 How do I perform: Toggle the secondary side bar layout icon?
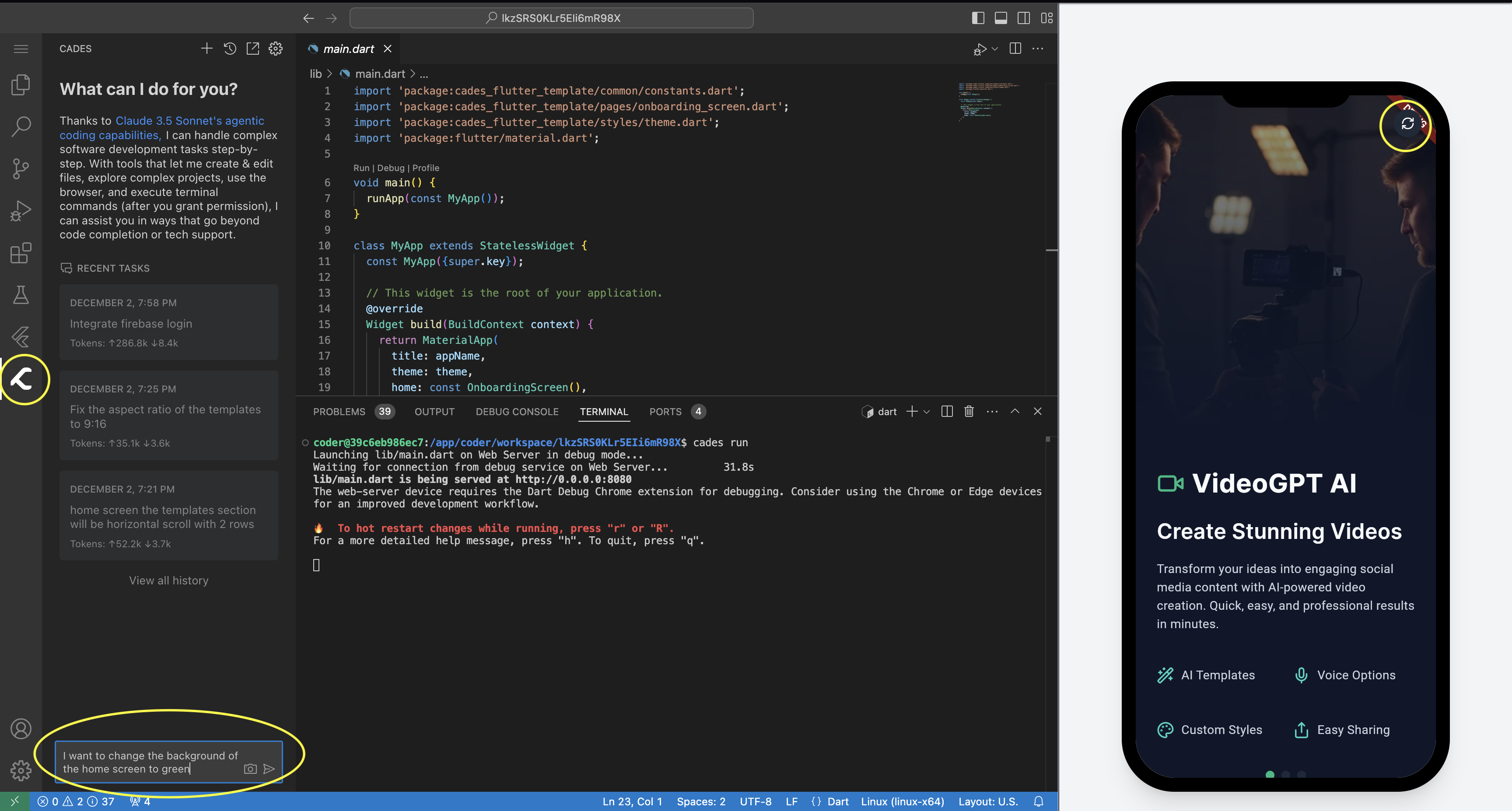[x=1024, y=18]
